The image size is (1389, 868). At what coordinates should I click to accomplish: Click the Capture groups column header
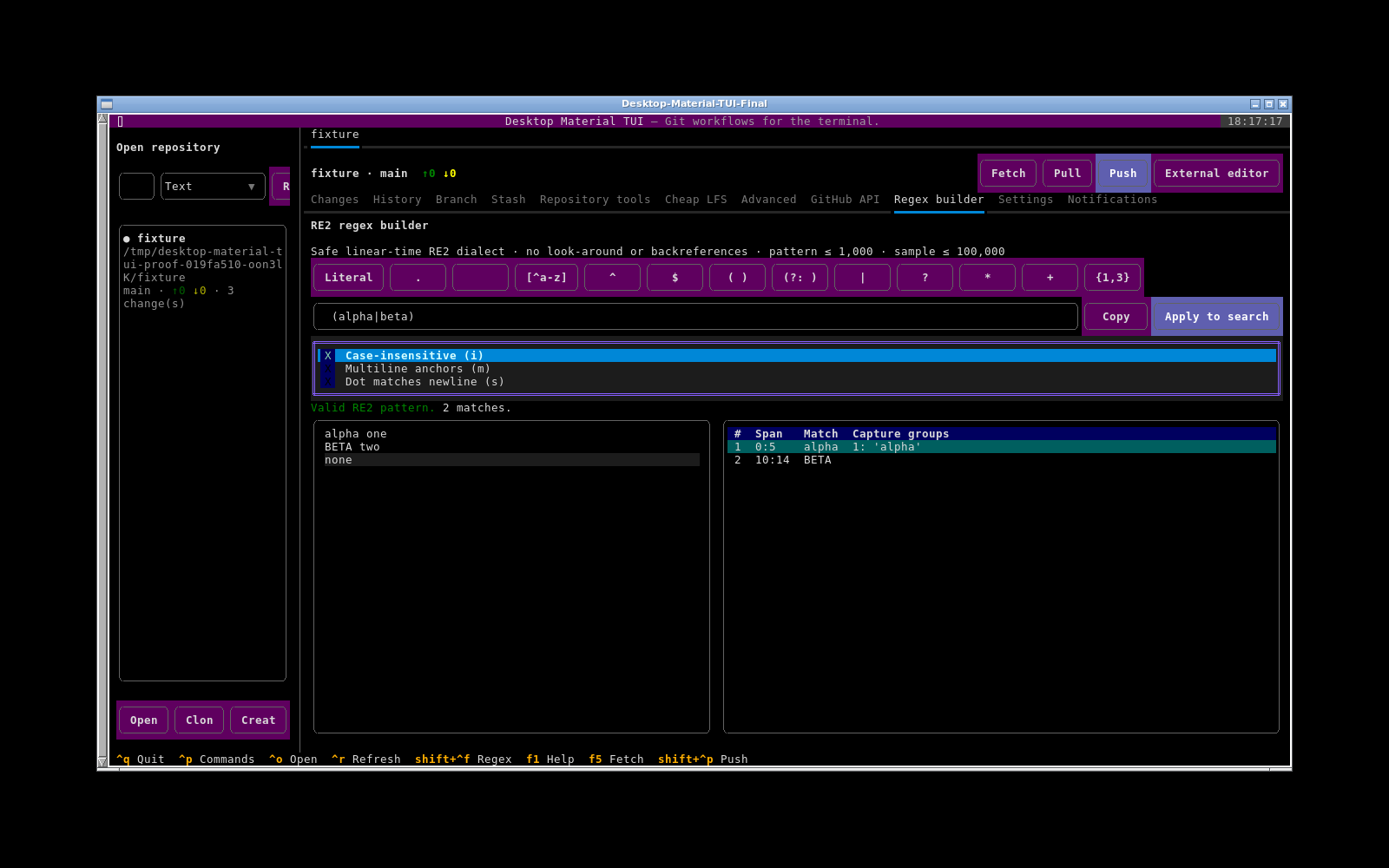[x=900, y=434]
